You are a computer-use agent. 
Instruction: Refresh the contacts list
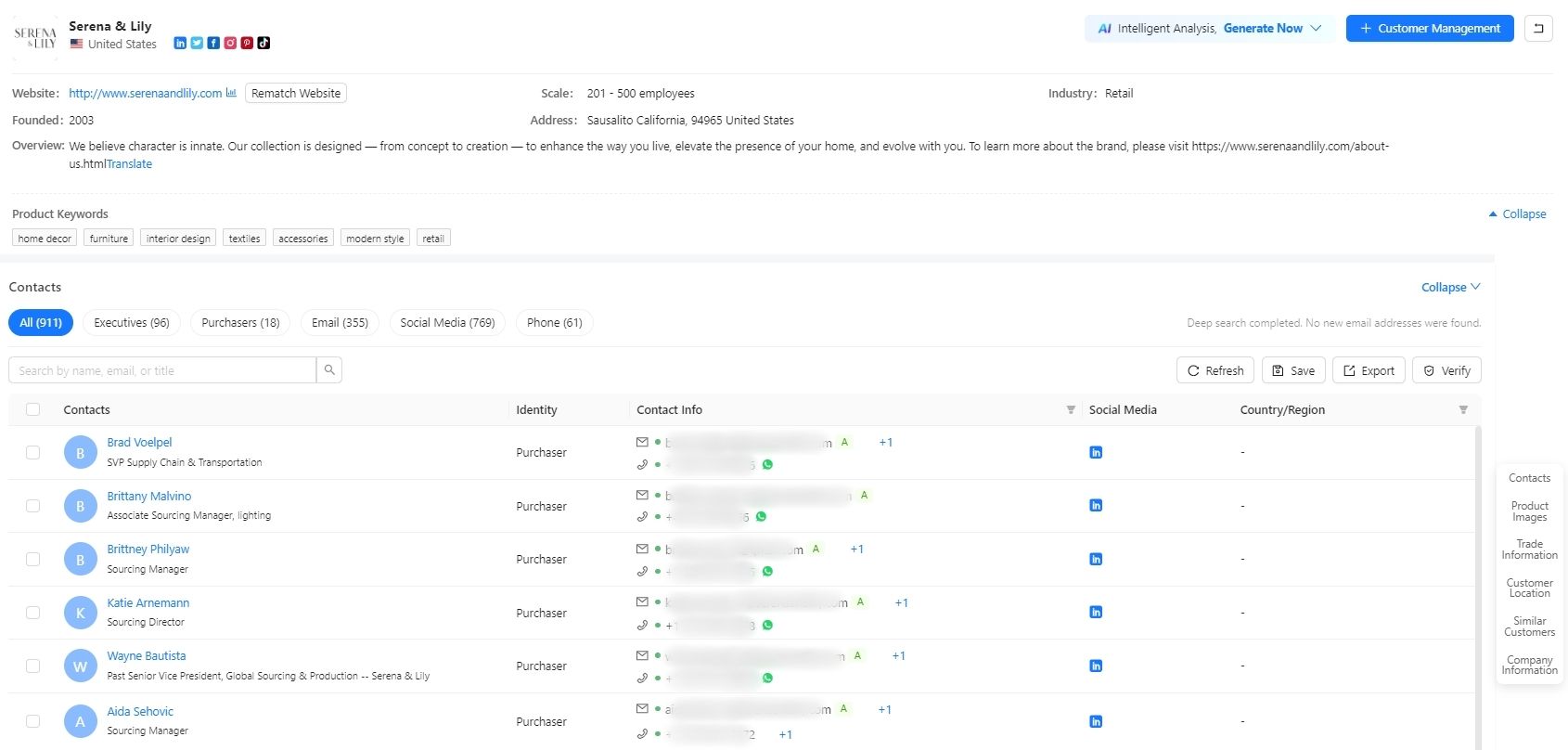(1215, 370)
